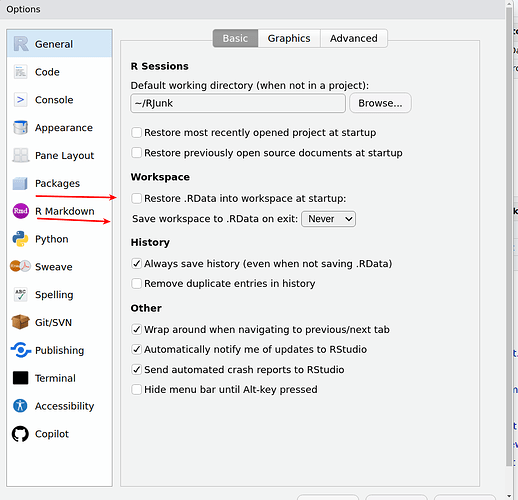Click the Other section heading
Screen dimensions: 518x500
146,308
